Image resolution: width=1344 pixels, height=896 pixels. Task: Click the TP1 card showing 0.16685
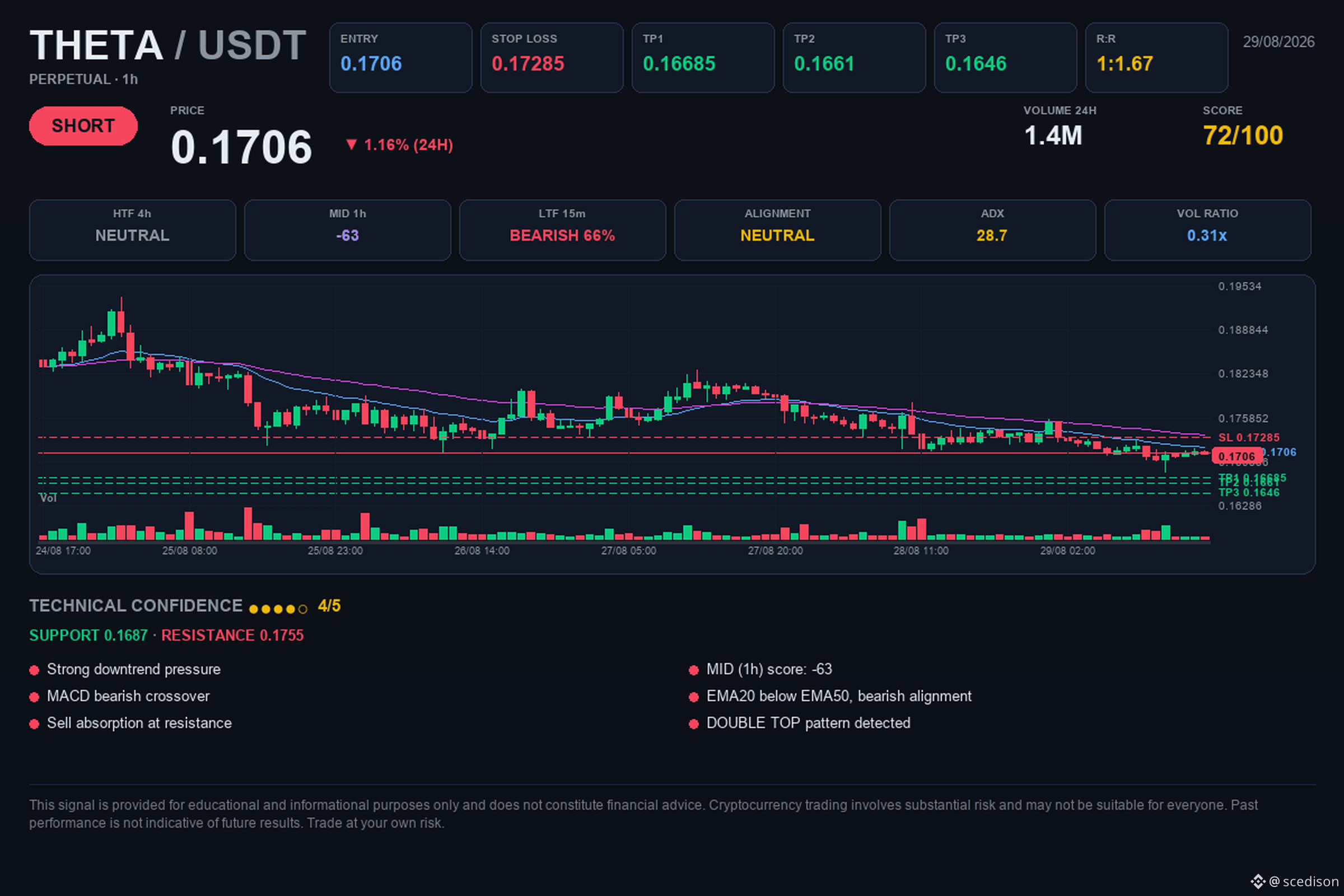[x=703, y=58]
